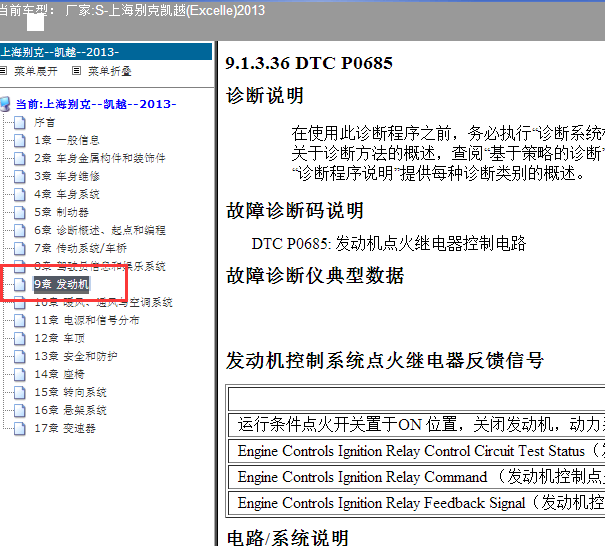The width and height of the screenshot is (605, 546).
Task: Click the 诊断说明 section heading
Action: point(265,95)
